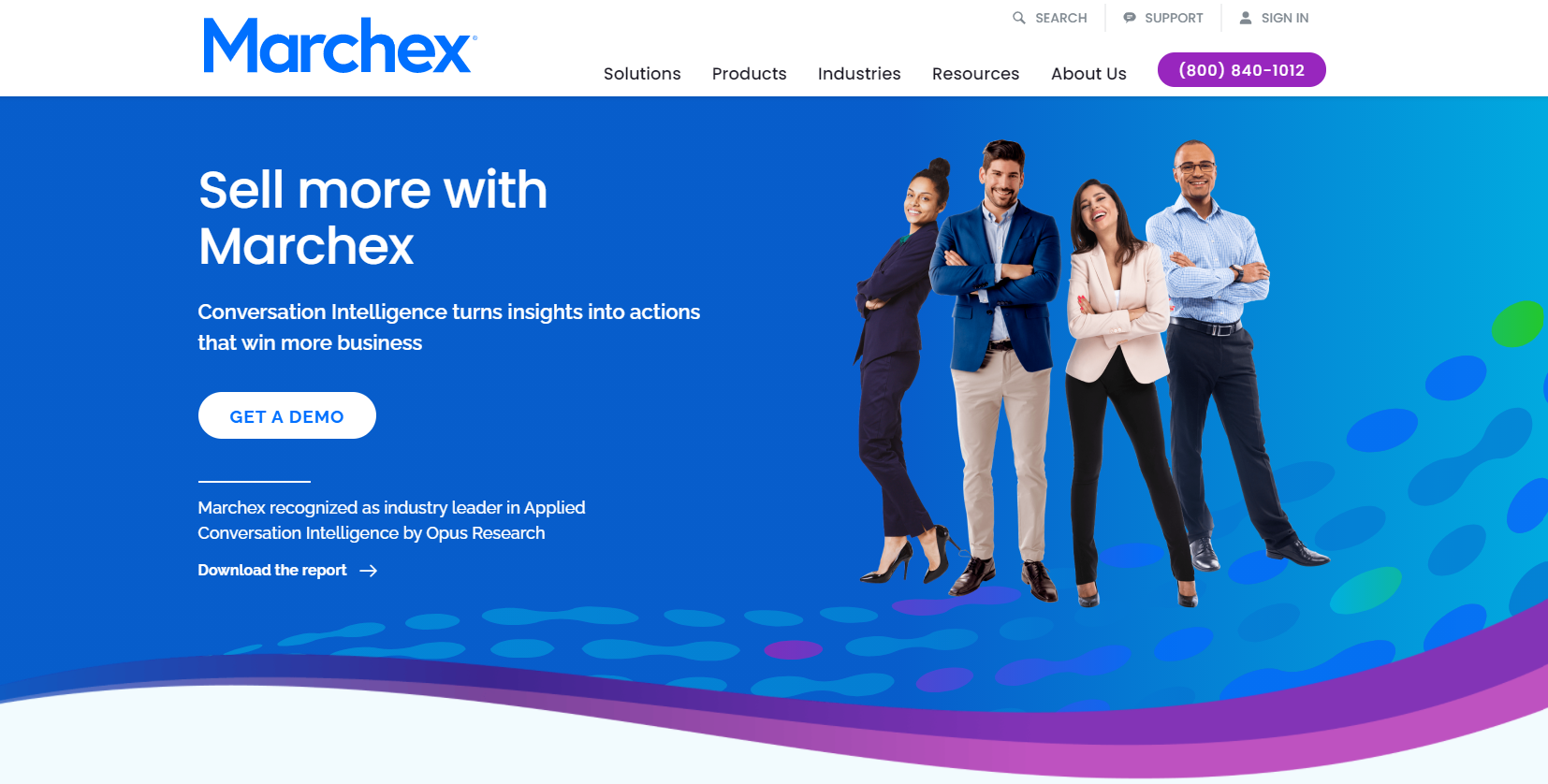This screenshot has height=784, width=1548.
Task: Click the Opus Research recognition text
Action: click(391, 520)
